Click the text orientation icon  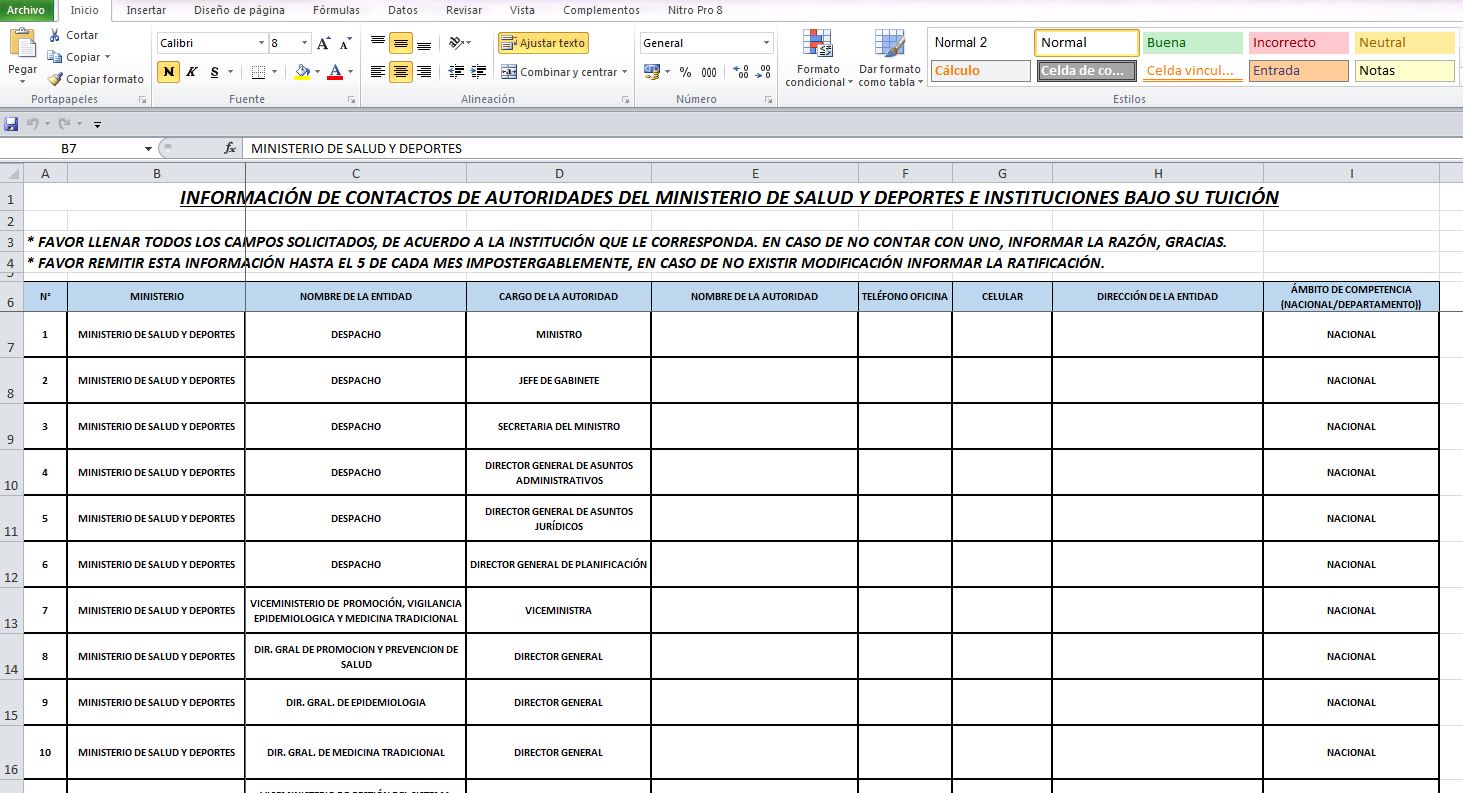[x=457, y=43]
